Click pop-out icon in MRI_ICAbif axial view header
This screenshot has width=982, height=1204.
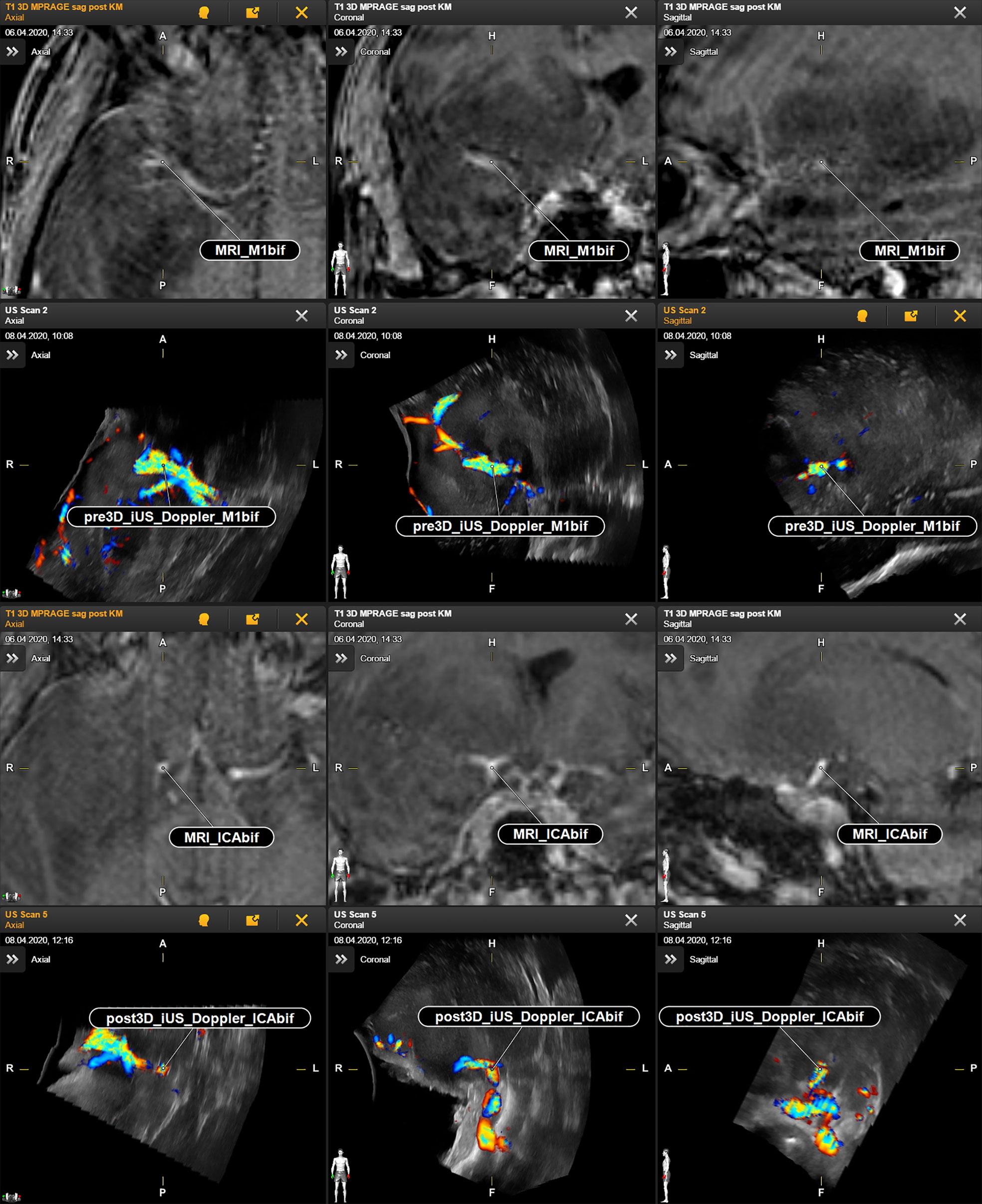pos(252,619)
